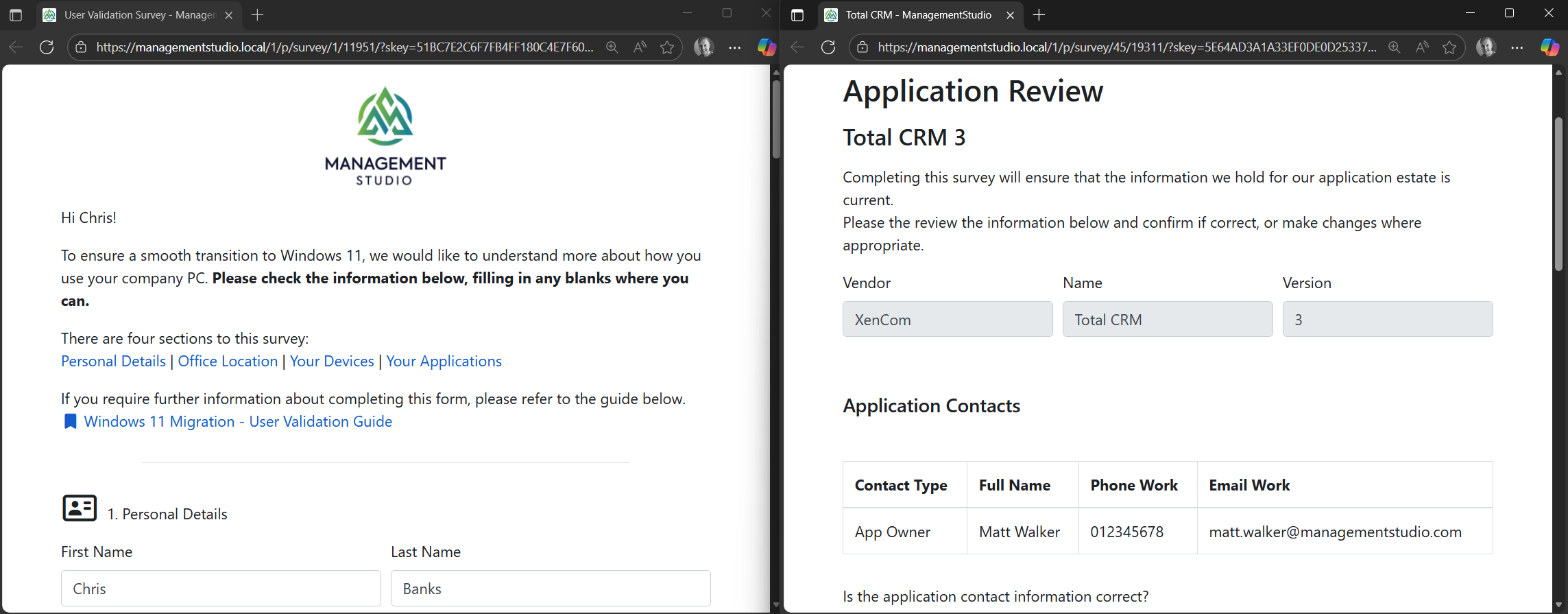1568x614 pixels.
Task: Open Windows 11 Migration User Validation Guide
Action: (238, 421)
